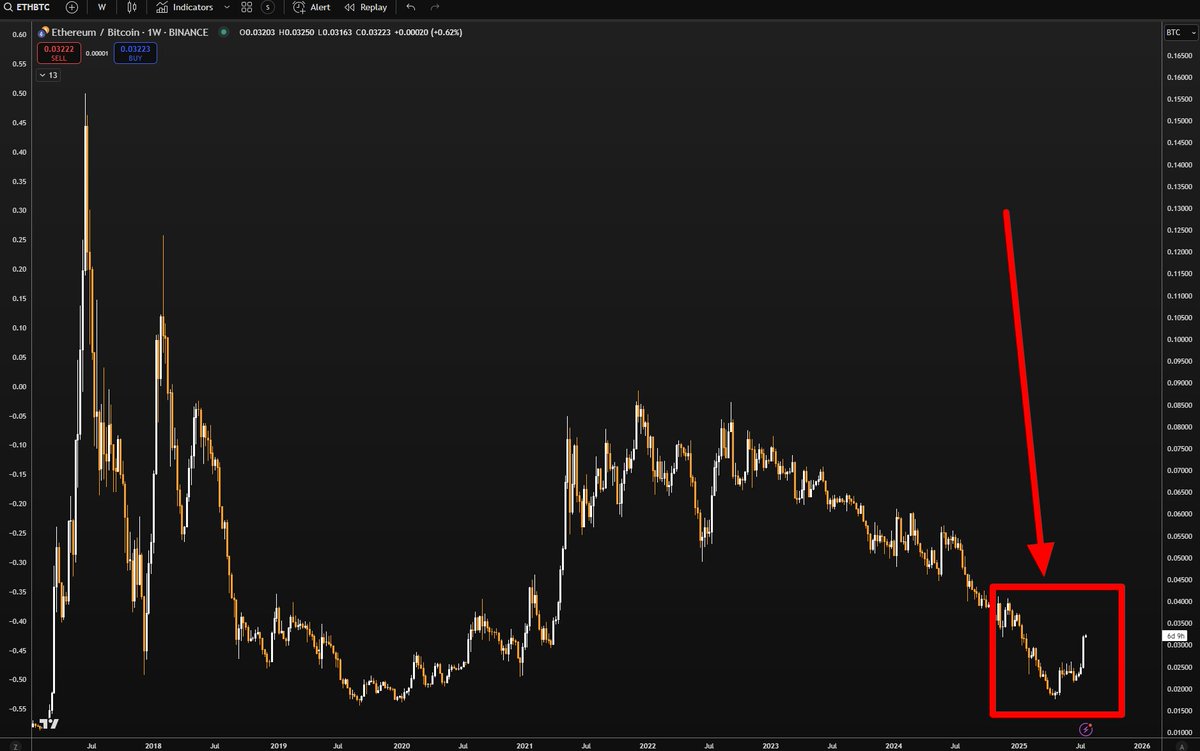1200x751 pixels.
Task: Click the Z button at bottom-left corner
Action: point(14,745)
